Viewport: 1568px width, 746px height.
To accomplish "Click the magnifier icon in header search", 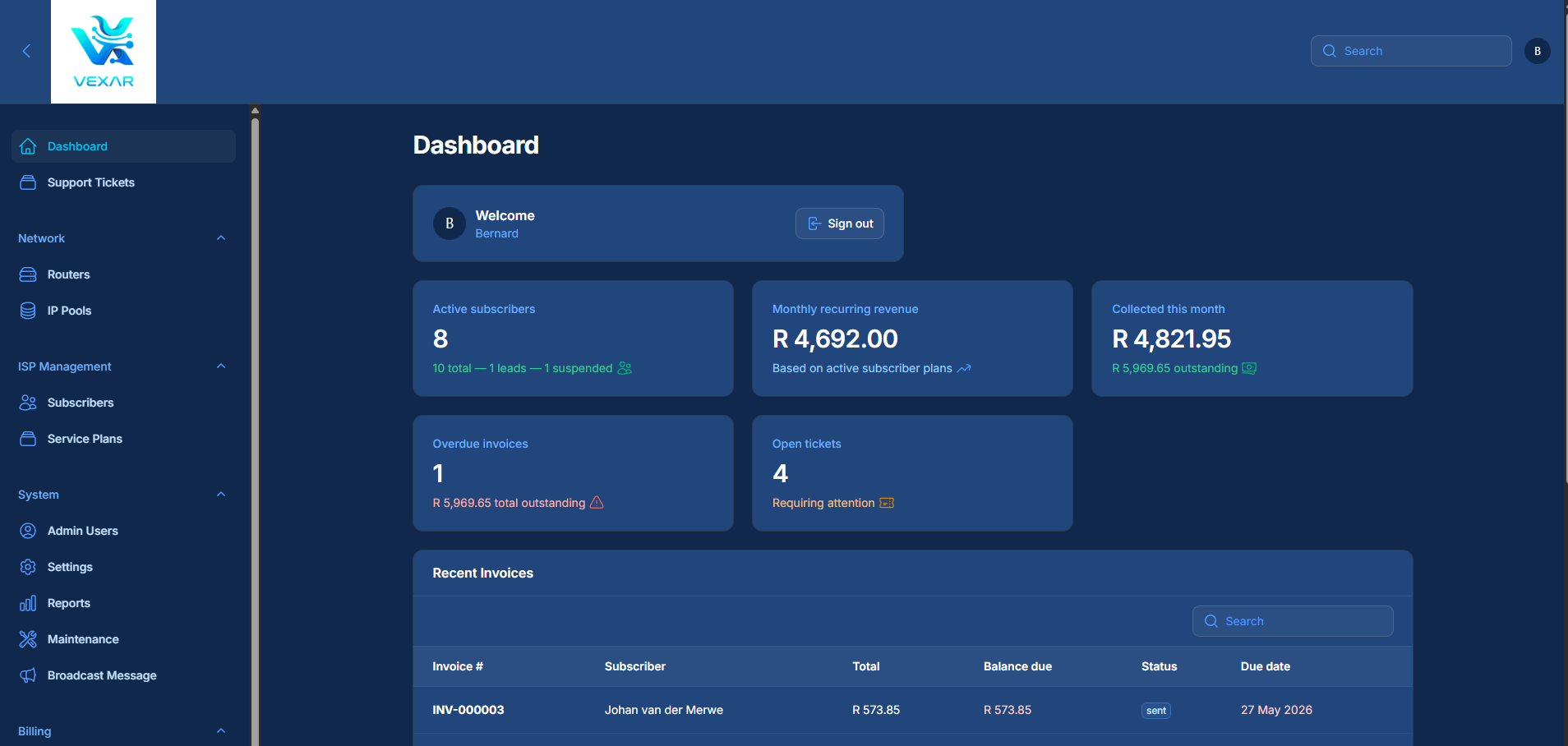I will tap(1329, 51).
